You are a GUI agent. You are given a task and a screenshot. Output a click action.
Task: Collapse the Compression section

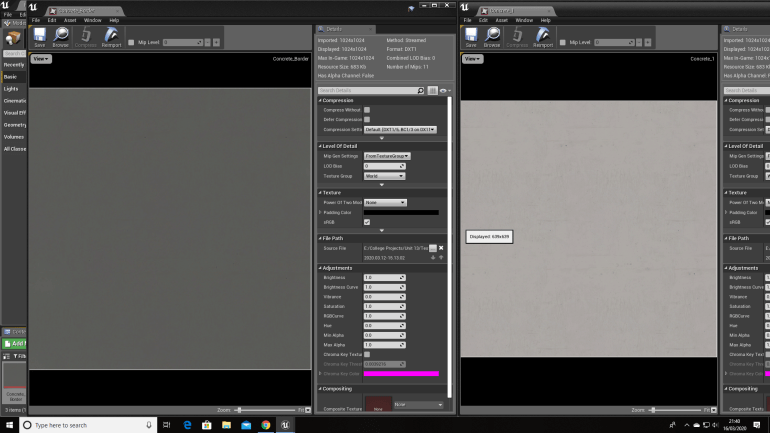pos(320,100)
